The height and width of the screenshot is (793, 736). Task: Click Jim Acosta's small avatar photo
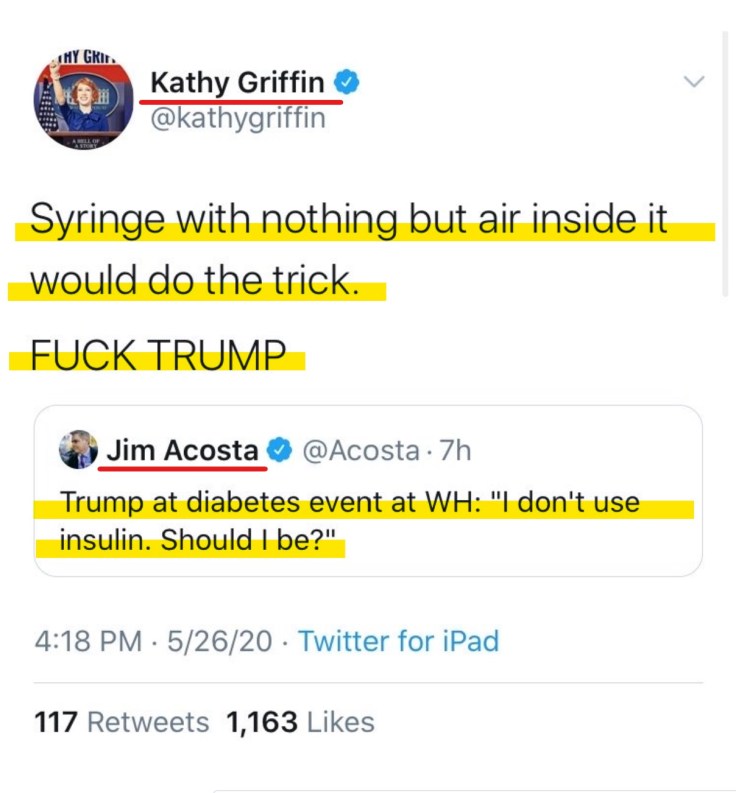click(78, 450)
